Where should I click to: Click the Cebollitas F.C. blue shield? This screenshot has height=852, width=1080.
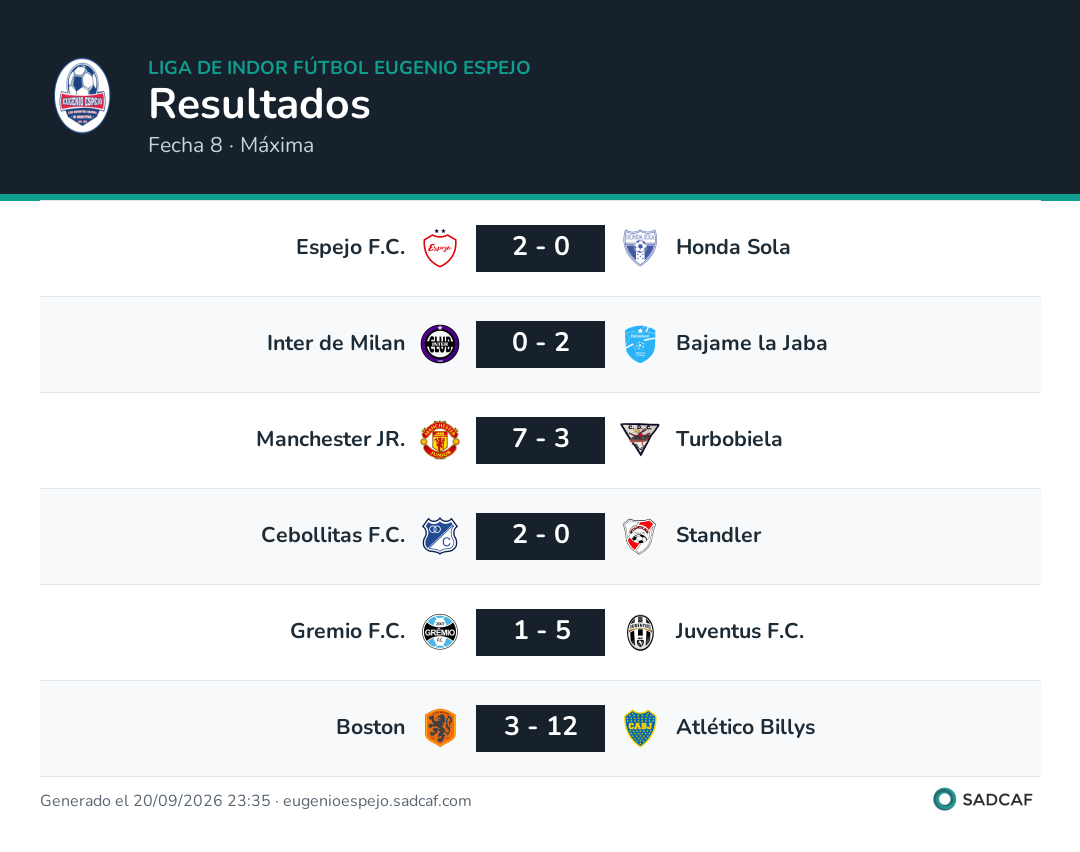coord(439,536)
